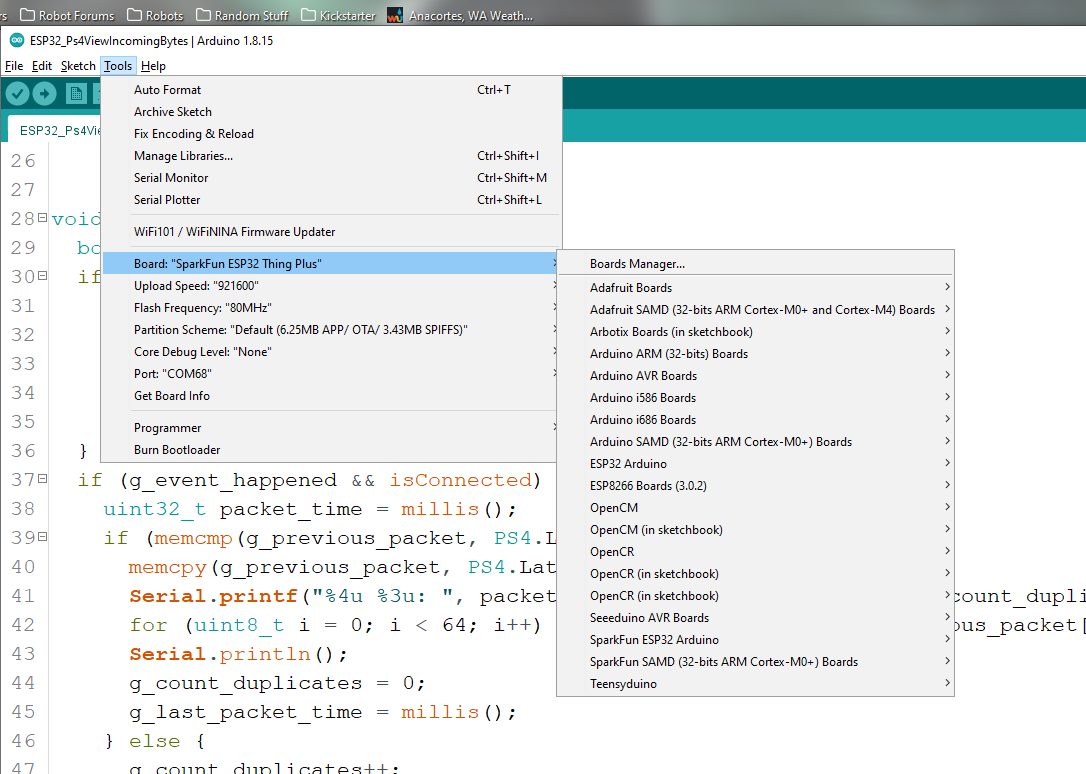Image resolution: width=1086 pixels, height=774 pixels.
Task: Expand Adafruit SAMD Cortex-M0+ and Cortex-M4 Boards
Action: pyautogui.click(x=756, y=310)
